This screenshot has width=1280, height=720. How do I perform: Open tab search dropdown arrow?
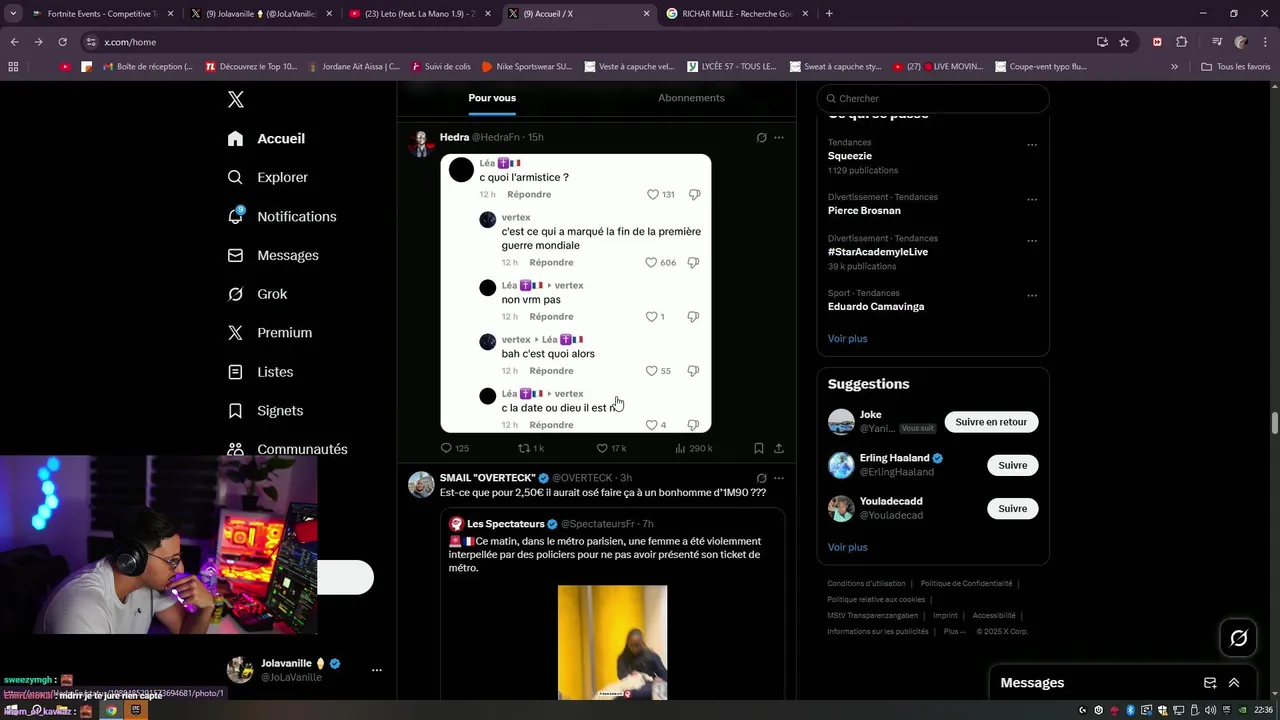click(x=13, y=14)
